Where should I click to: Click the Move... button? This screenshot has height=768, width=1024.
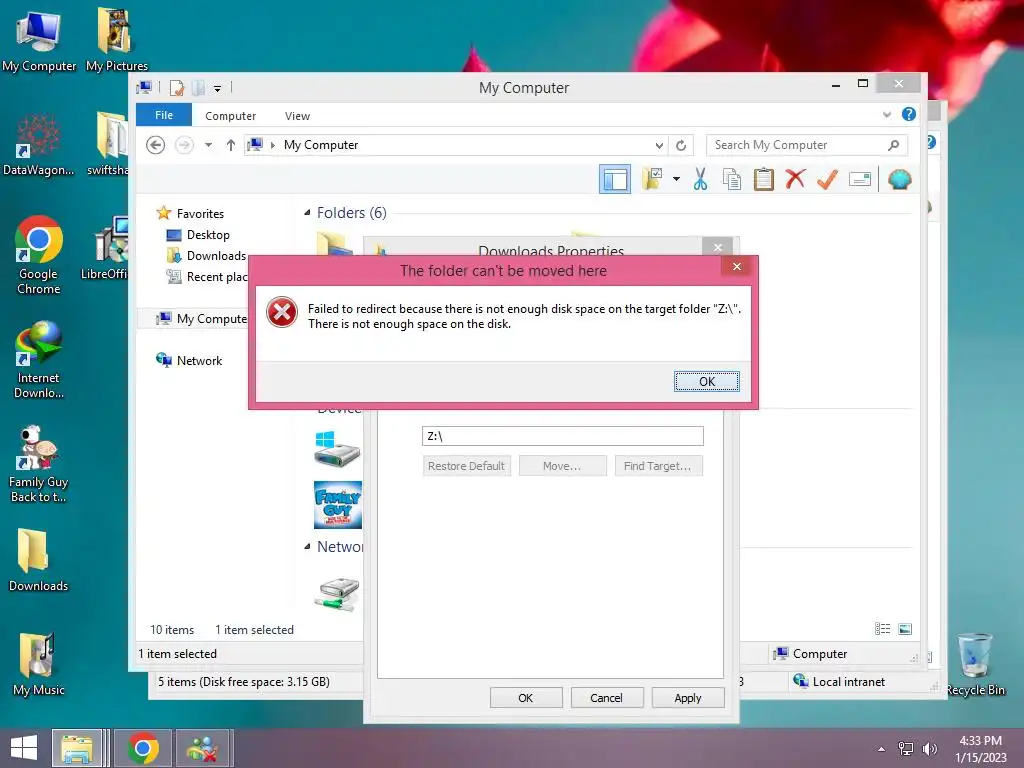click(562, 466)
